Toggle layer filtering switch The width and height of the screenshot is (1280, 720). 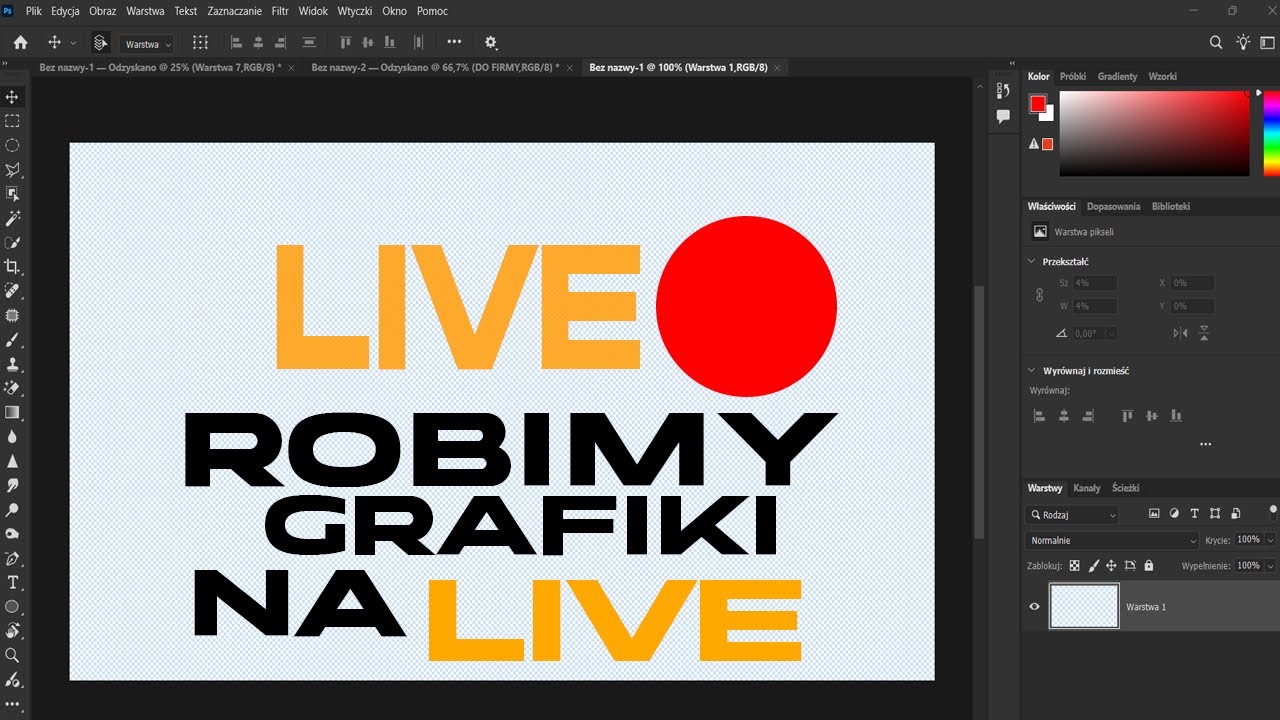pos(1273,511)
